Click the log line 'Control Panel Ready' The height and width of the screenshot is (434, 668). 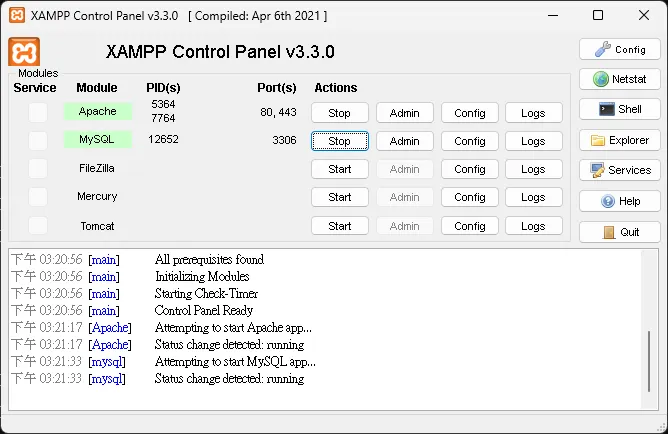(204, 310)
